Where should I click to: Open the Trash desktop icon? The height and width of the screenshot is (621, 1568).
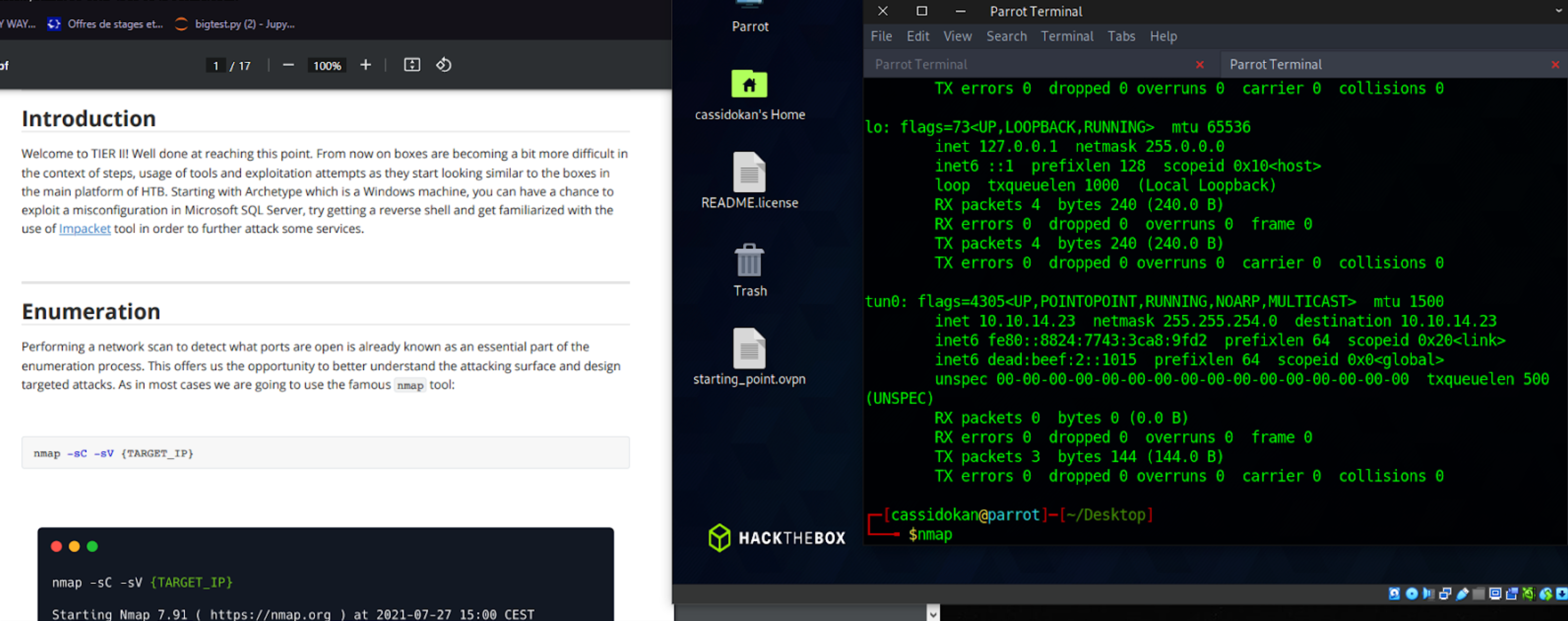pyautogui.click(x=749, y=261)
